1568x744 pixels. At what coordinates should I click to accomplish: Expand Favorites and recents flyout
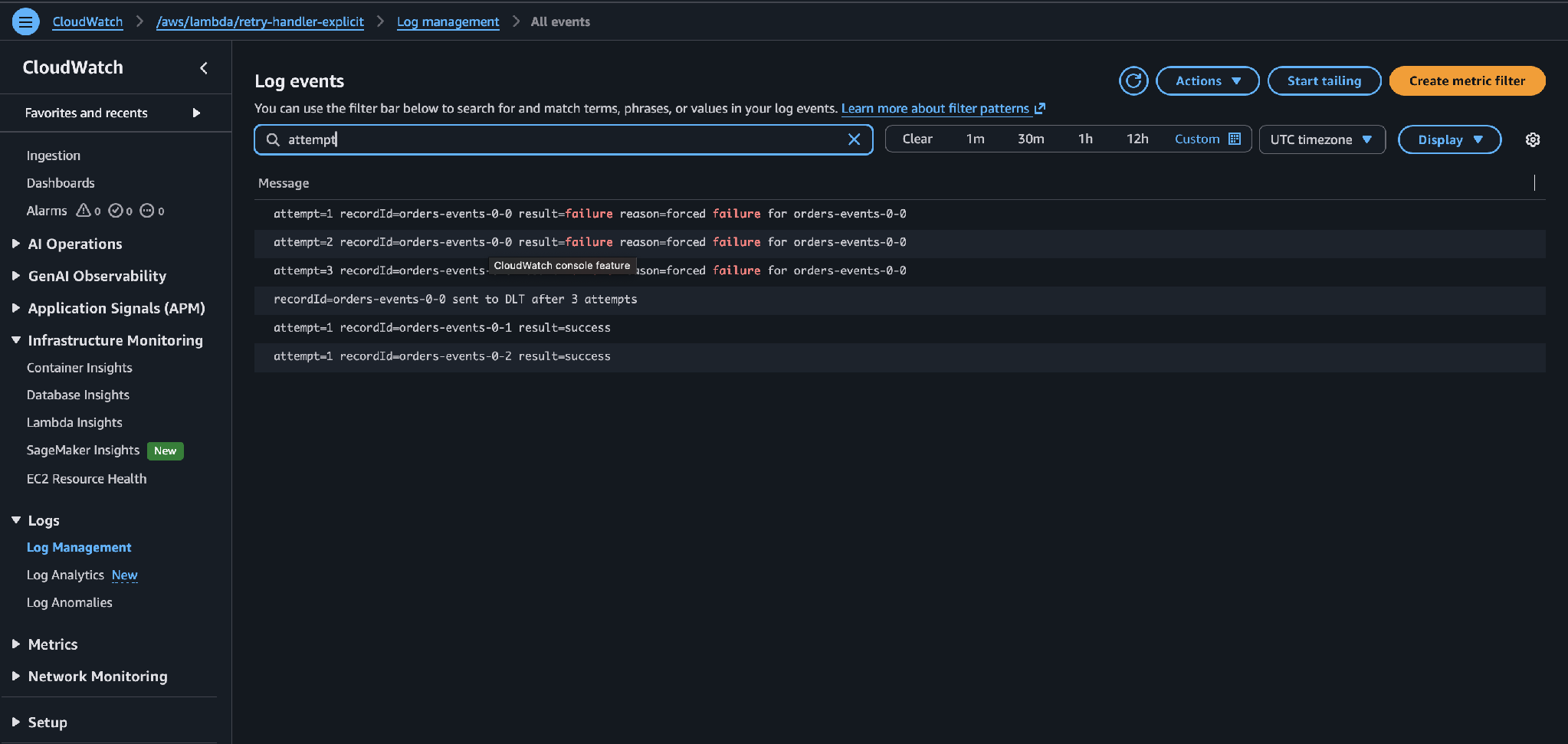point(196,113)
